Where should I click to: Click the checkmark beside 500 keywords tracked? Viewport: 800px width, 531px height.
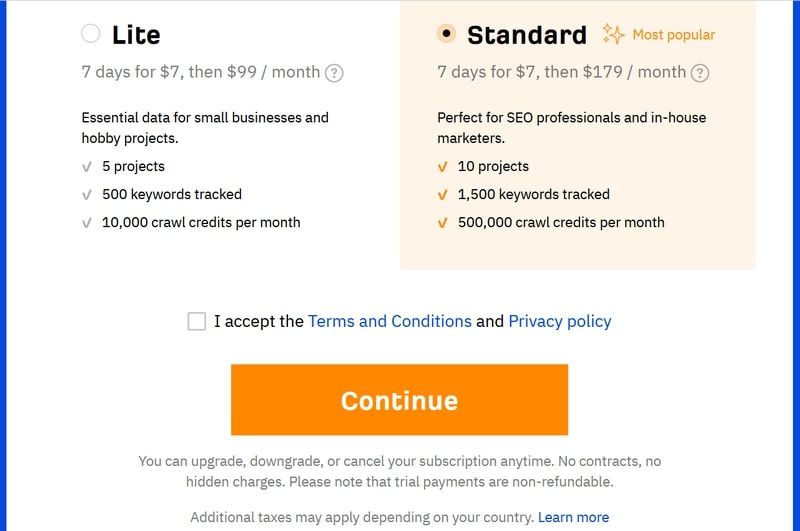click(x=87, y=195)
